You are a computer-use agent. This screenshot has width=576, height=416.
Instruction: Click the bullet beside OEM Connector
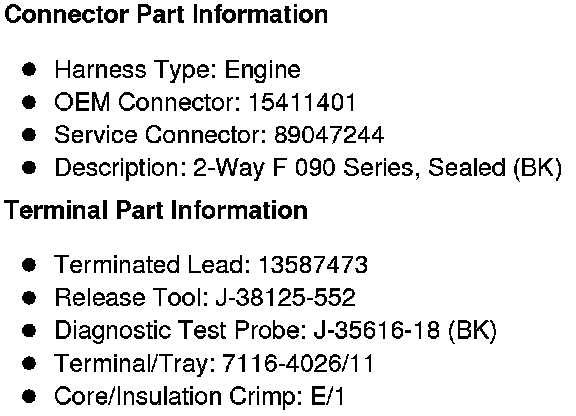pyautogui.click(x=29, y=102)
